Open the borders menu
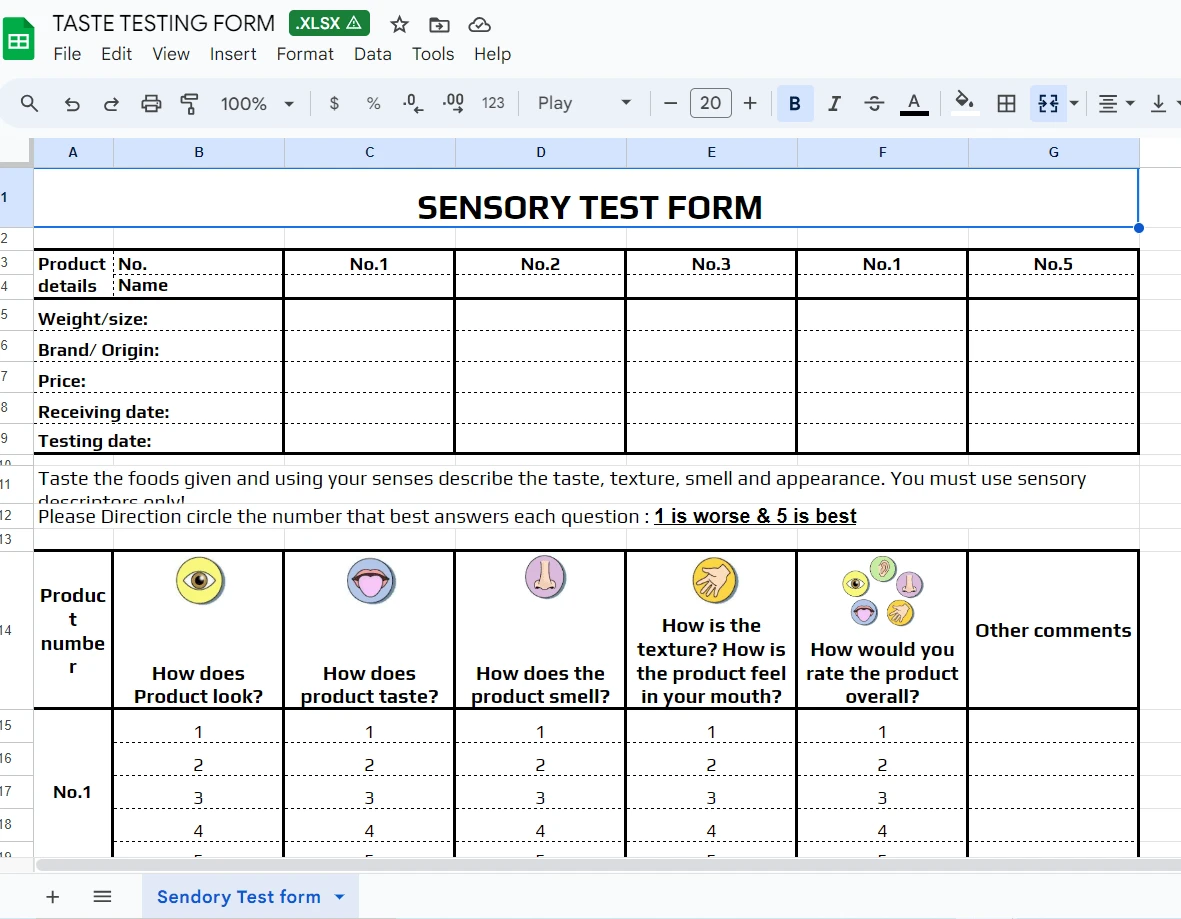Image resolution: width=1181 pixels, height=919 pixels. click(1006, 103)
